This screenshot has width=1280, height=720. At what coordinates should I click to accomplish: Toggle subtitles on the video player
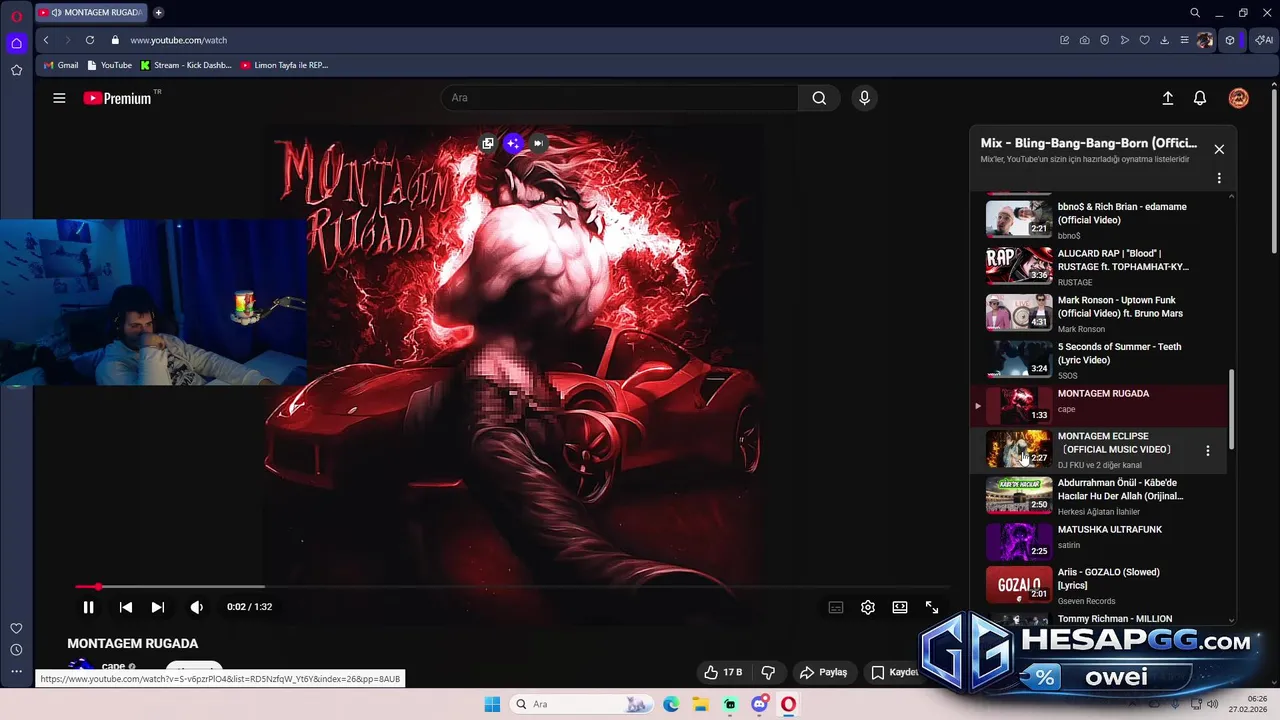tap(836, 607)
